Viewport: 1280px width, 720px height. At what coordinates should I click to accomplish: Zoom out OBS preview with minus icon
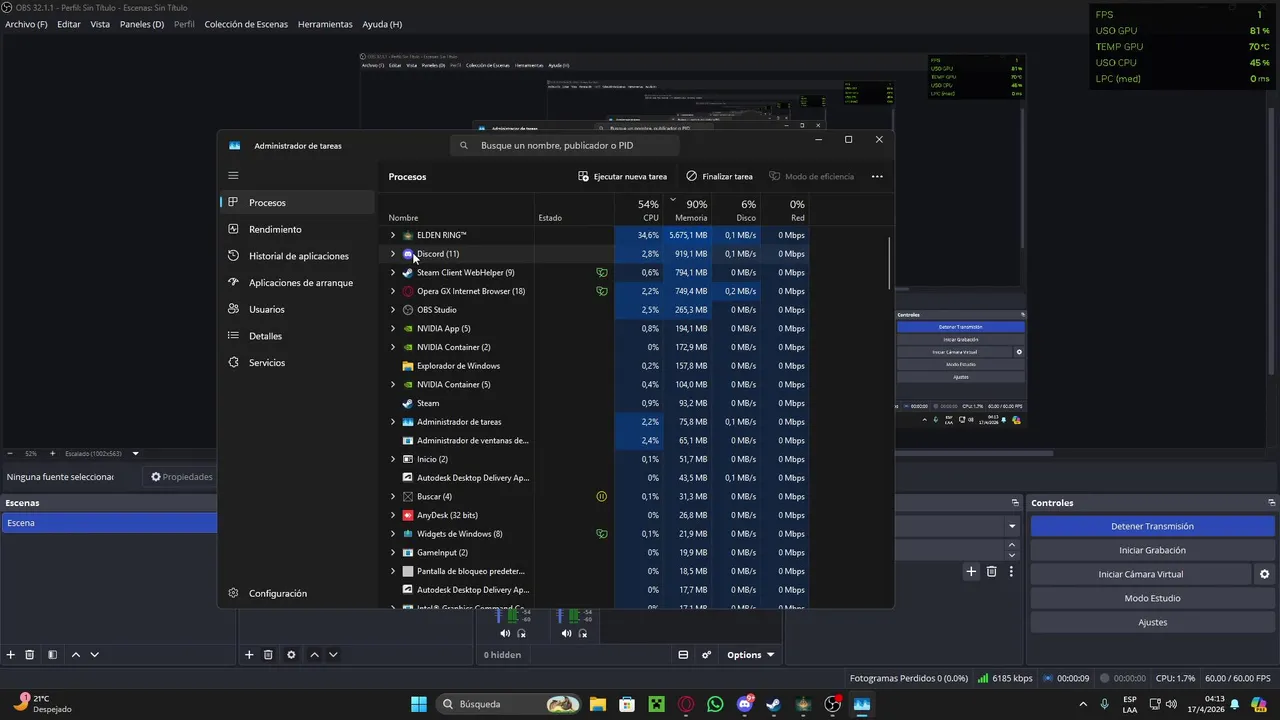[10, 453]
